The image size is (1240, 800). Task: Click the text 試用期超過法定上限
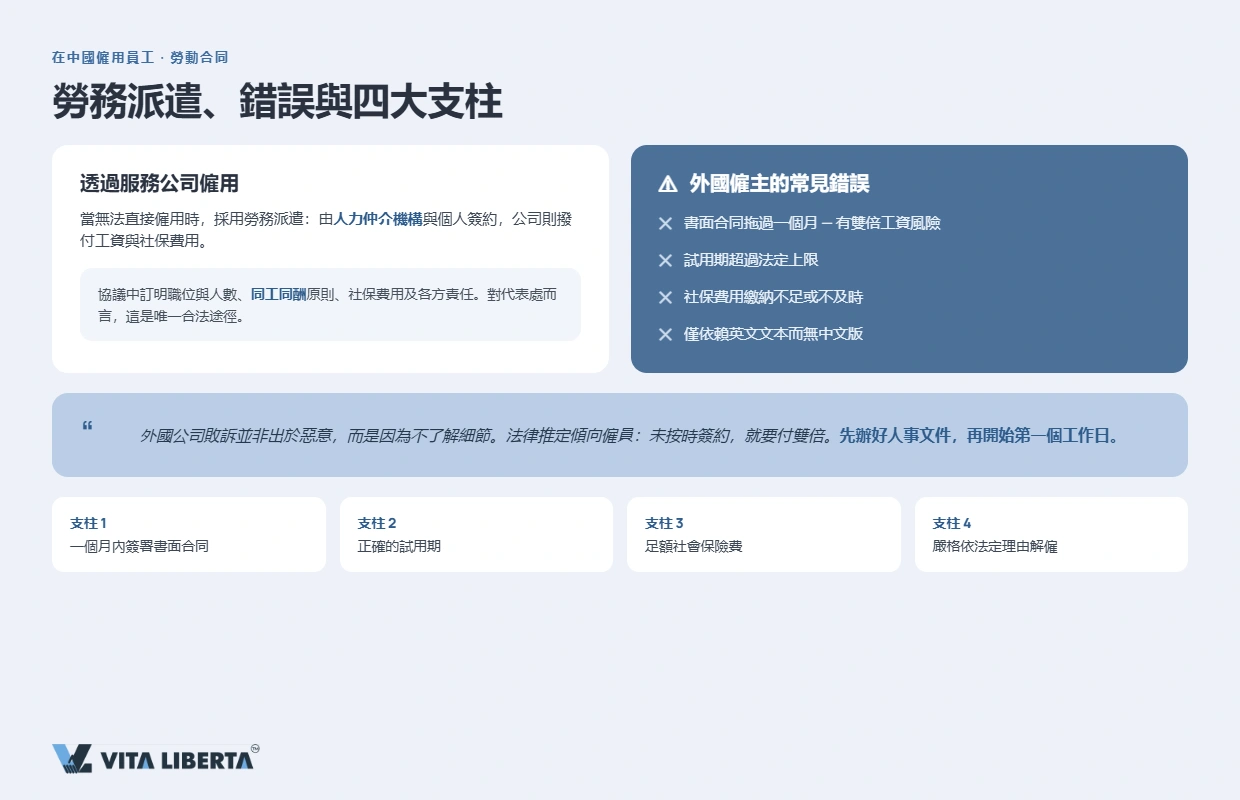pos(751,260)
